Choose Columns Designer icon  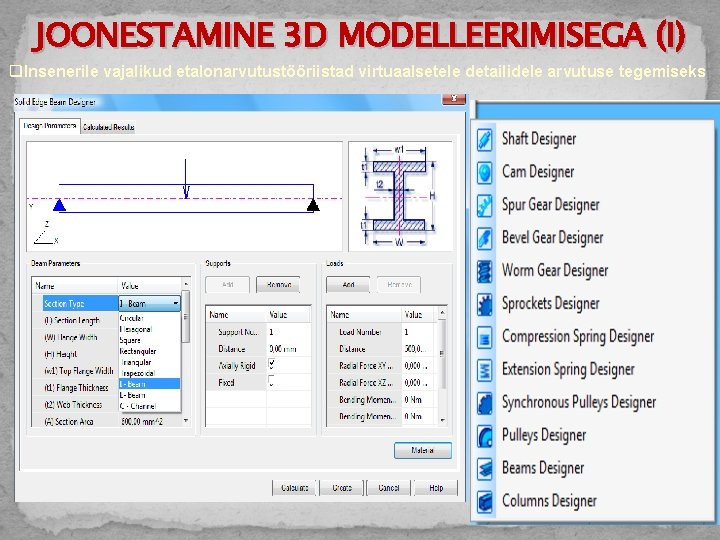tap(484, 501)
